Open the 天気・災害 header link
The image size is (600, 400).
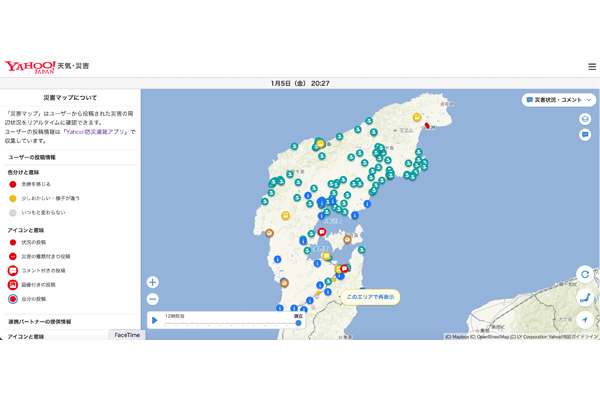(73, 67)
